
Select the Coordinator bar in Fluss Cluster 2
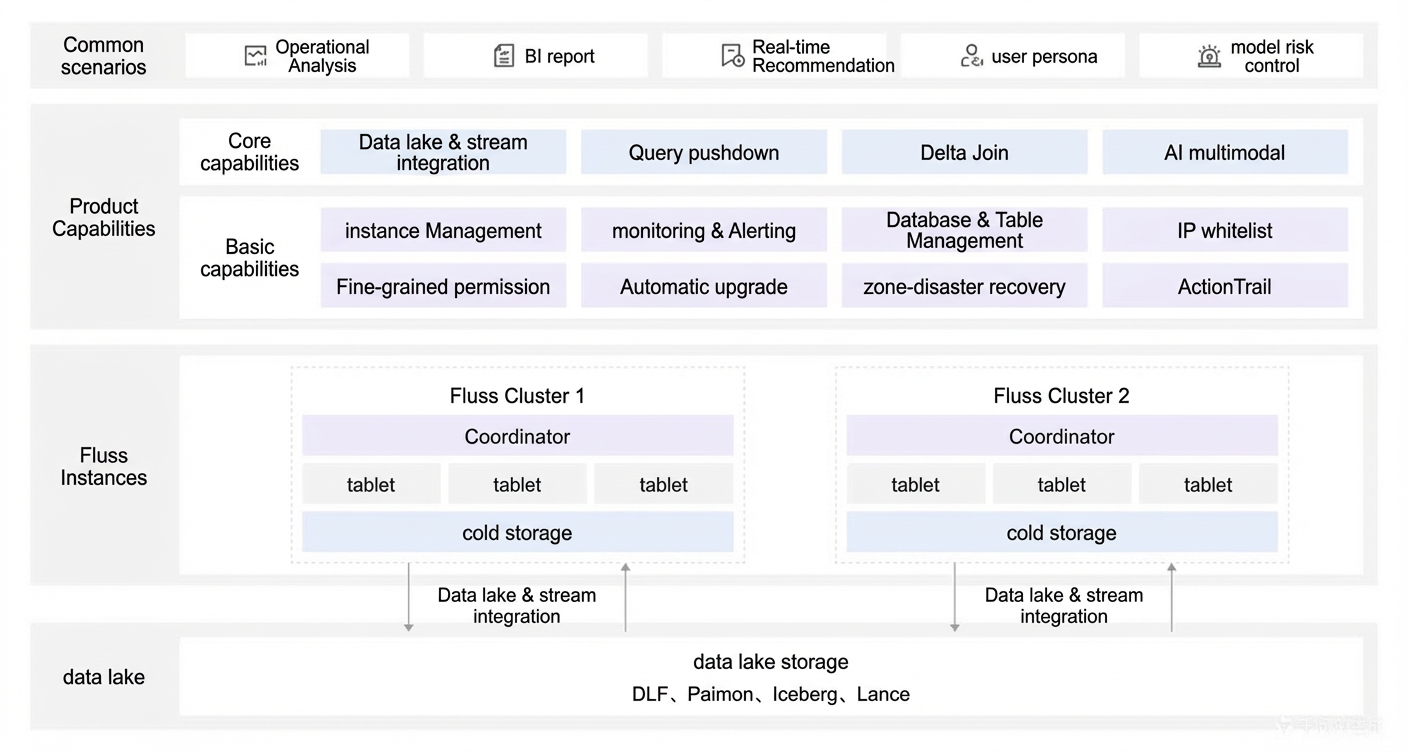(1062, 436)
